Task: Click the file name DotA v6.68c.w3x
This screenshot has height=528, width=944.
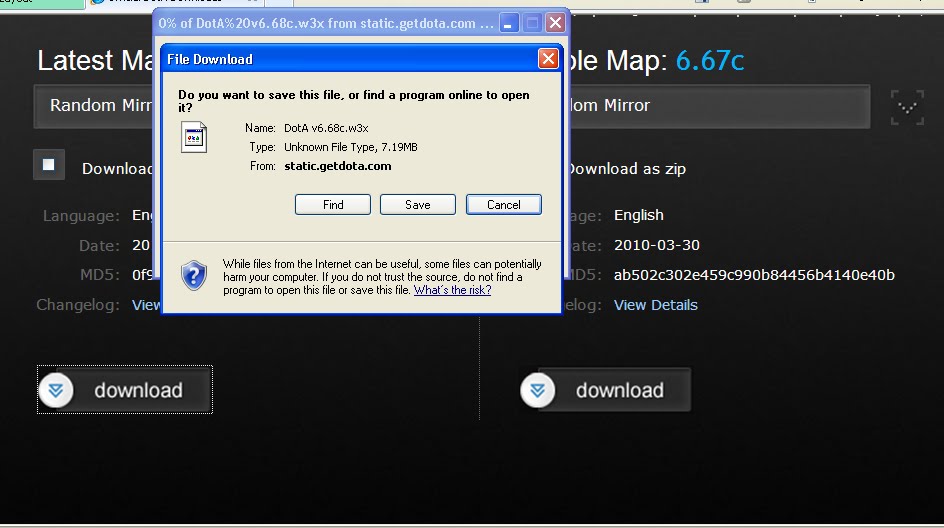Action: [326, 128]
